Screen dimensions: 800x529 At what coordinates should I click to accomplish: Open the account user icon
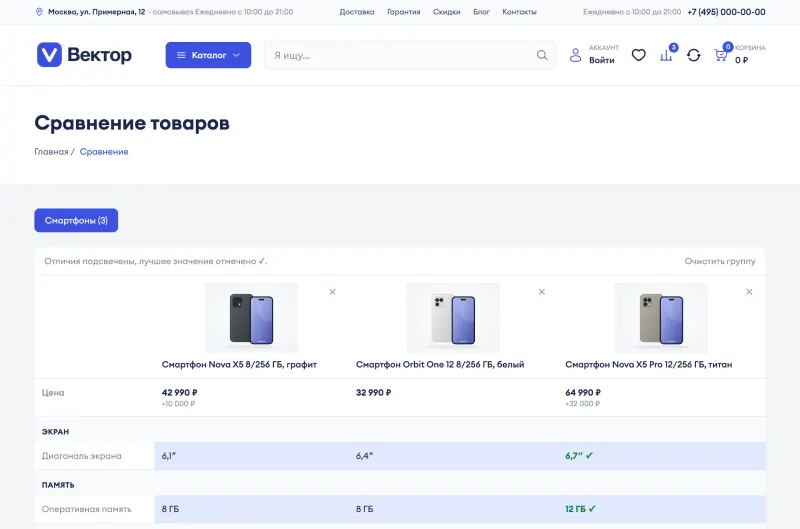(x=575, y=55)
